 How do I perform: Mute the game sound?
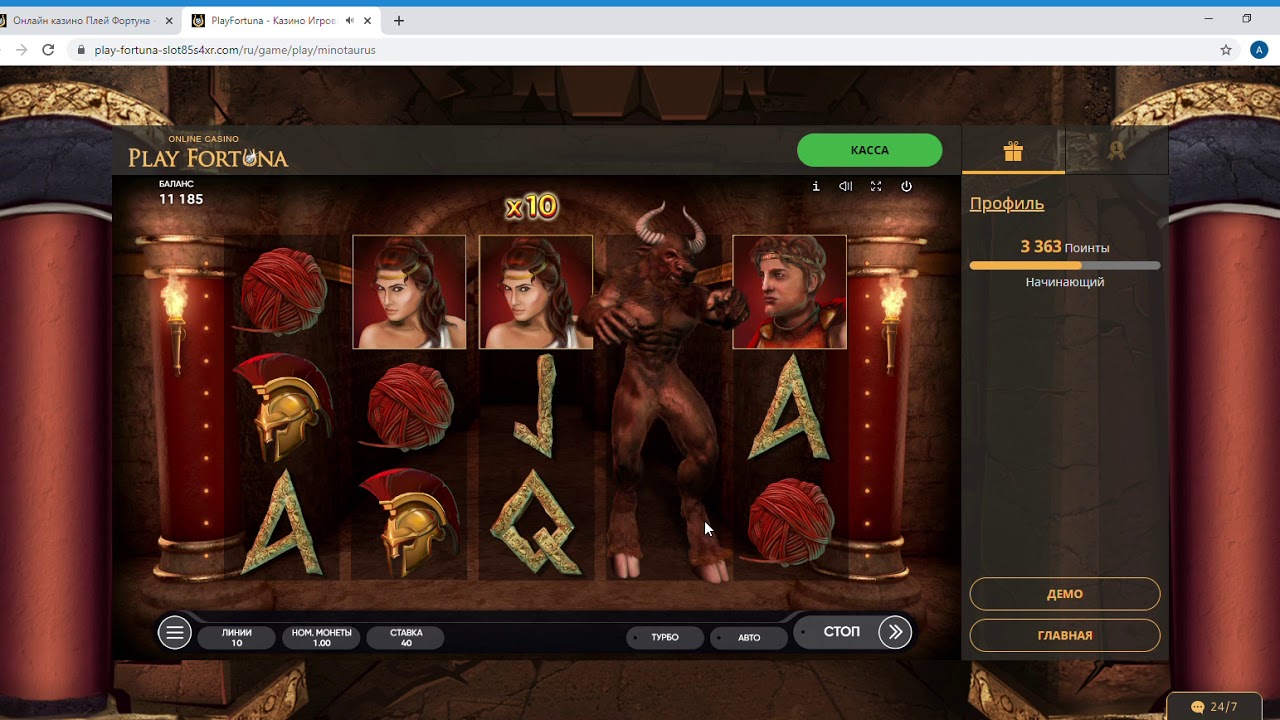click(x=846, y=186)
